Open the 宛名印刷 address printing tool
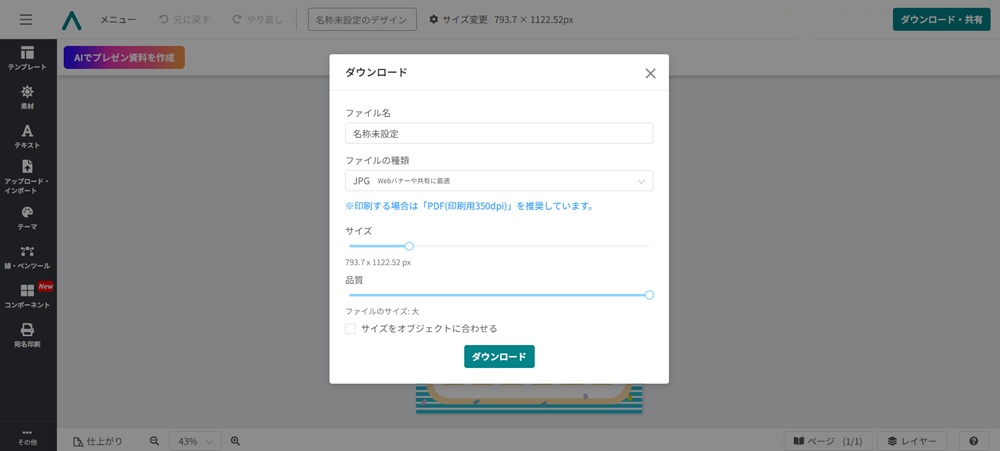 coord(27,335)
